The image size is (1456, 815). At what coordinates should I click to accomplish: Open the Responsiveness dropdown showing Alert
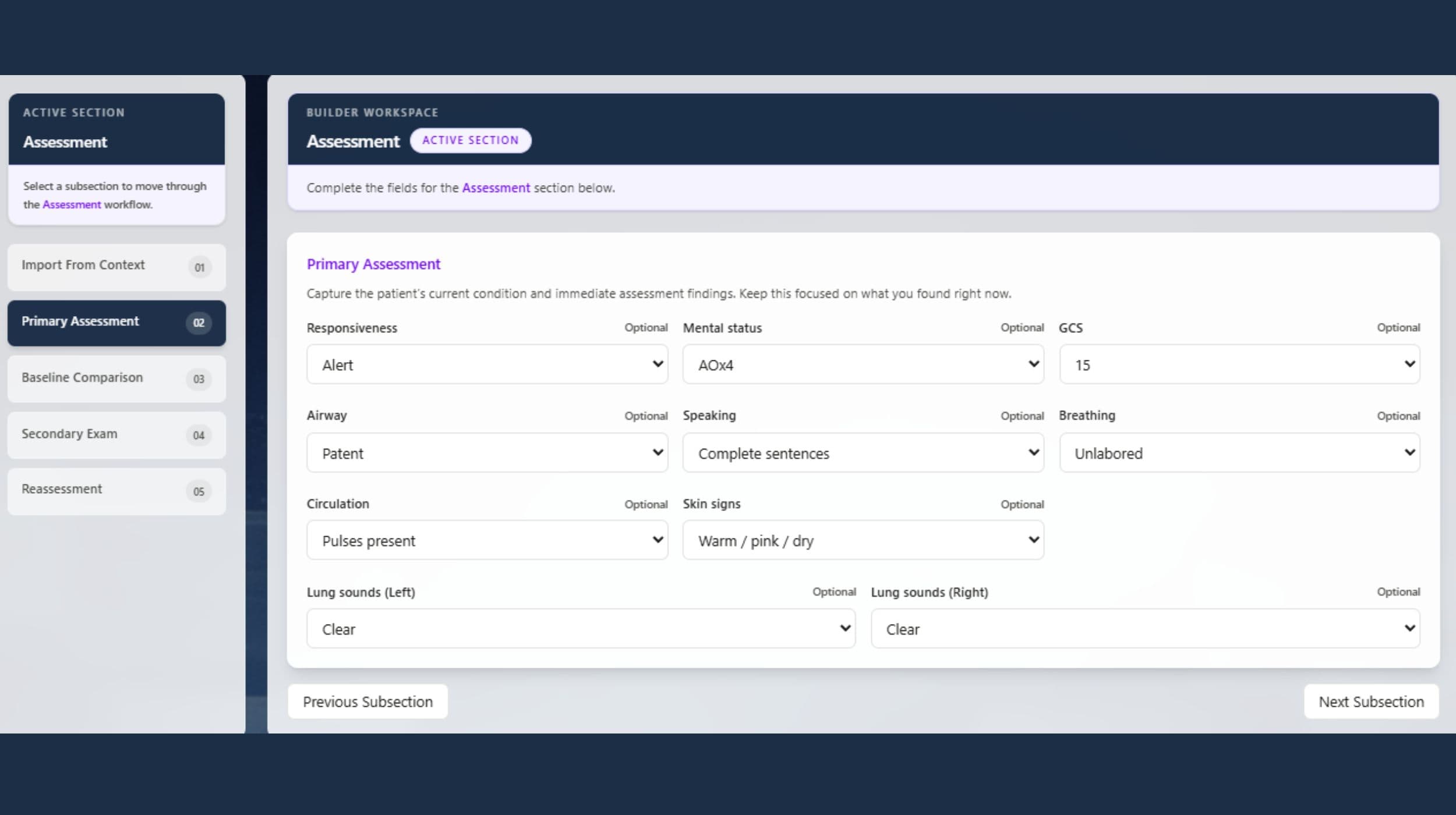487,364
